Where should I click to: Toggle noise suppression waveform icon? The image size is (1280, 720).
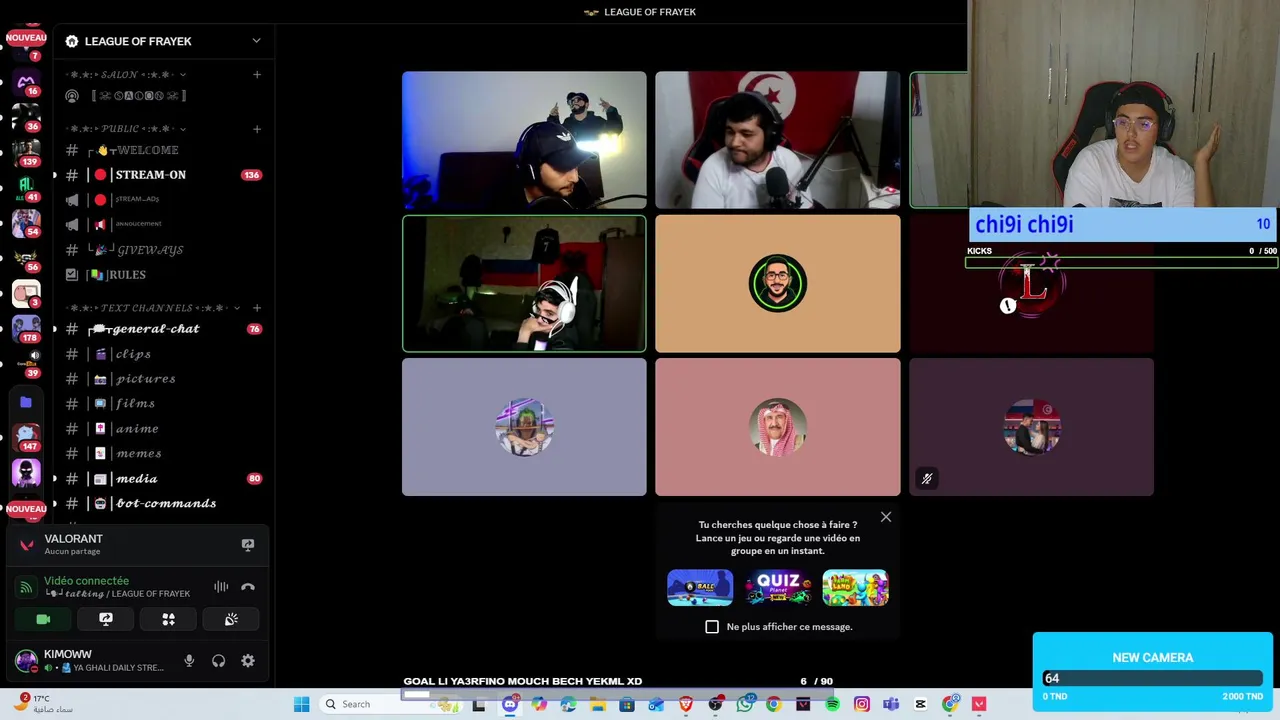point(221,587)
